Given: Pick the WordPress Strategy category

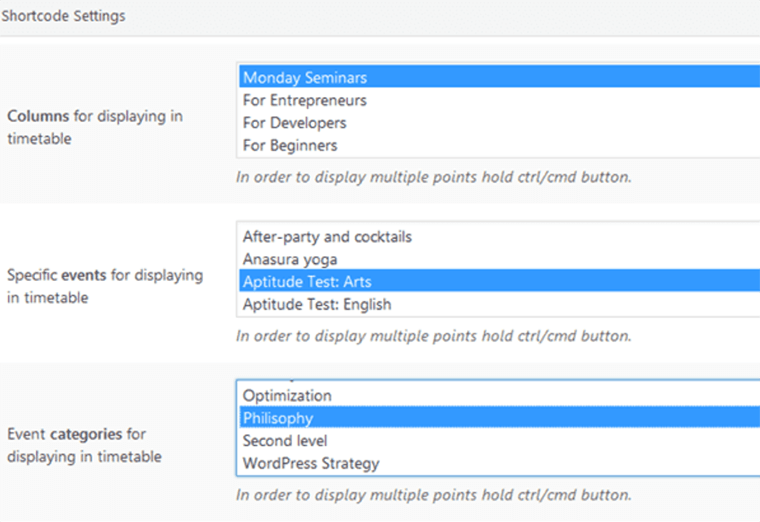Looking at the screenshot, I should pos(311,463).
